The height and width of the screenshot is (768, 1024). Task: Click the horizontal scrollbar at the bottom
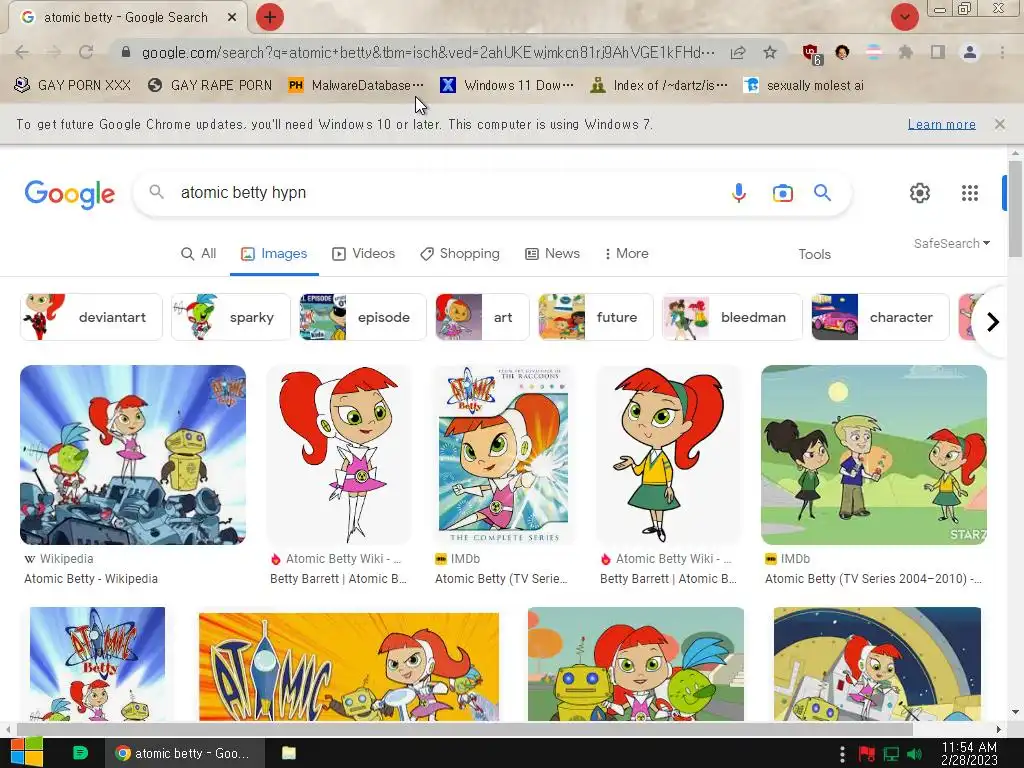[x=464, y=729]
